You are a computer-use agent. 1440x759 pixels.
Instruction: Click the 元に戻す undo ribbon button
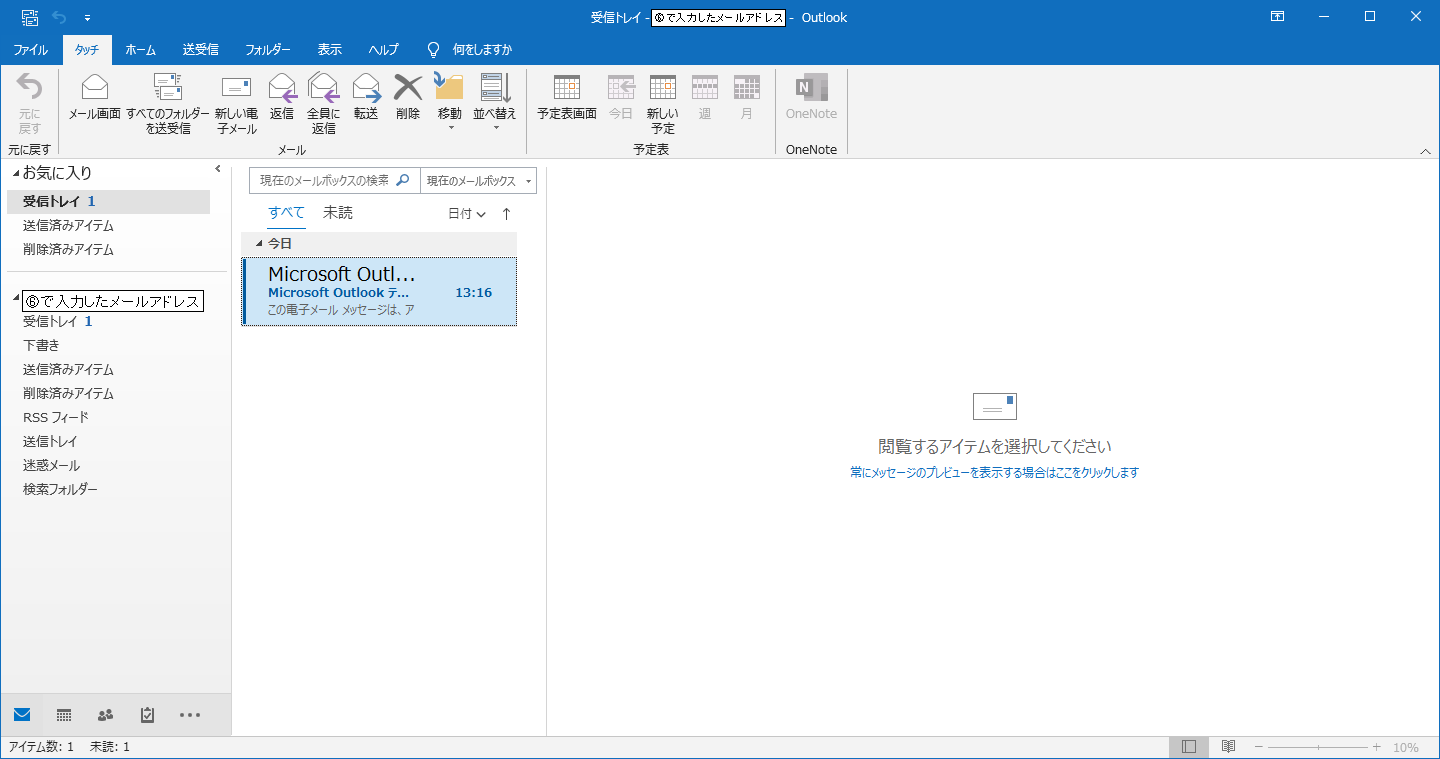[30, 103]
